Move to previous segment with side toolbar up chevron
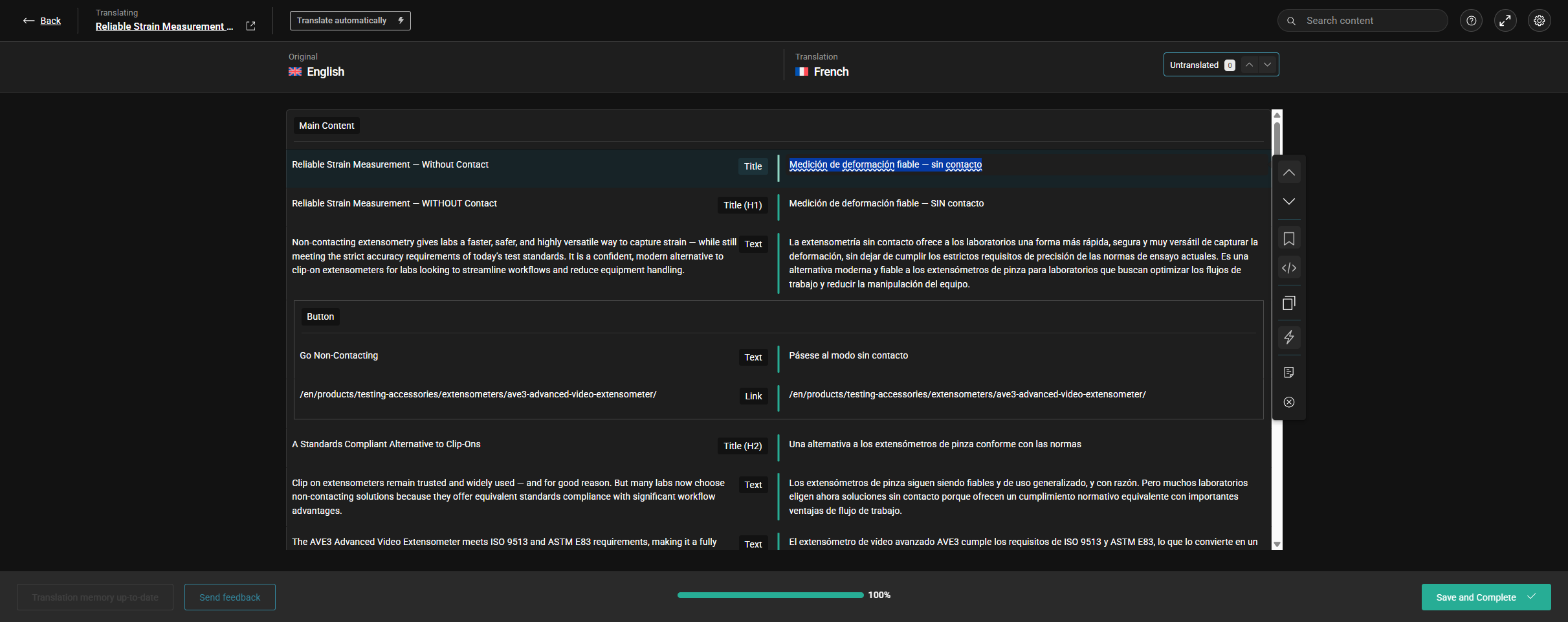Viewport: 1568px width, 622px height. (1288, 173)
